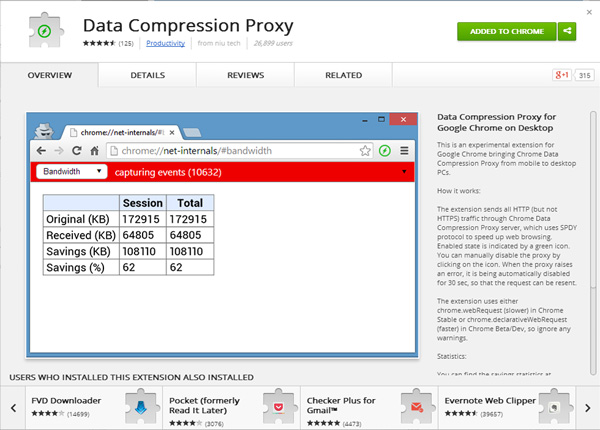Close the extension overlay with the X
Image resolution: width=600 pixels, height=430 pixels.
coord(589,12)
